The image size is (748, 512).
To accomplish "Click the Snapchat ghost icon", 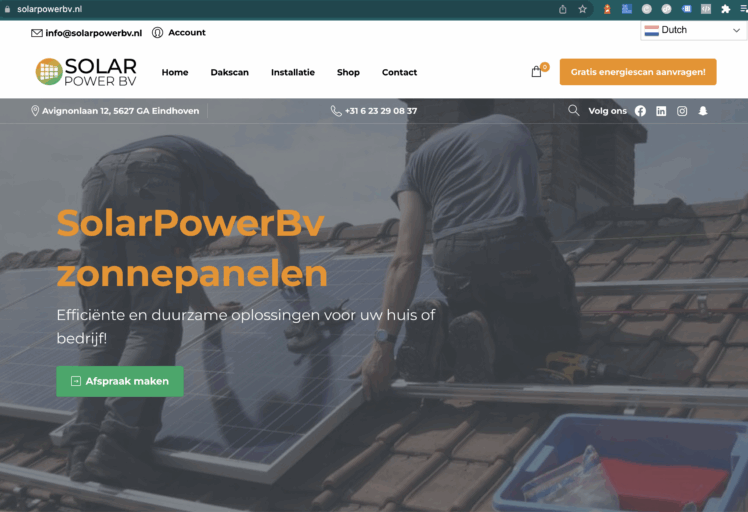I will pyautogui.click(x=703, y=111).
